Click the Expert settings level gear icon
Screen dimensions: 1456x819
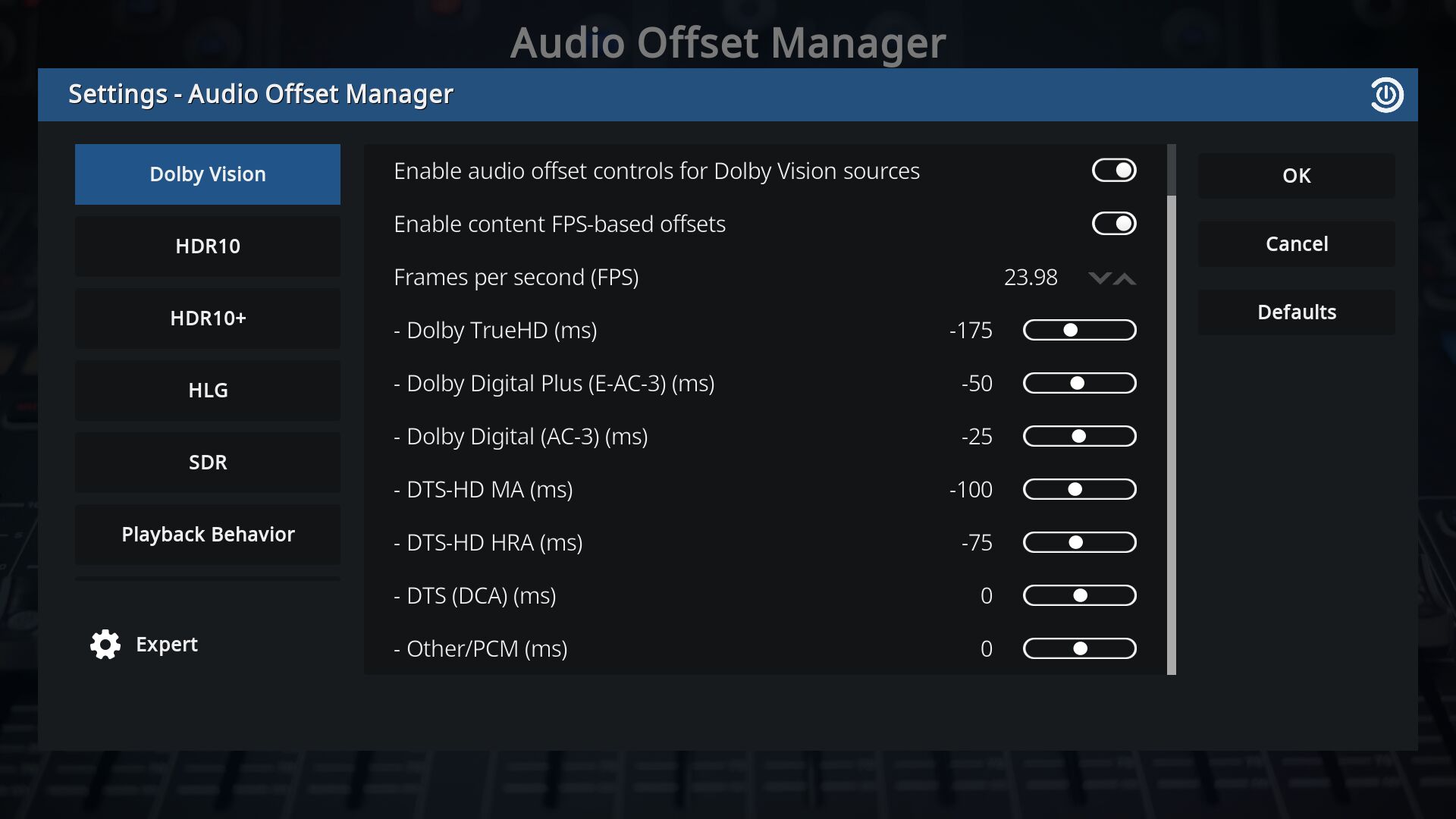(x=105, y=645)
